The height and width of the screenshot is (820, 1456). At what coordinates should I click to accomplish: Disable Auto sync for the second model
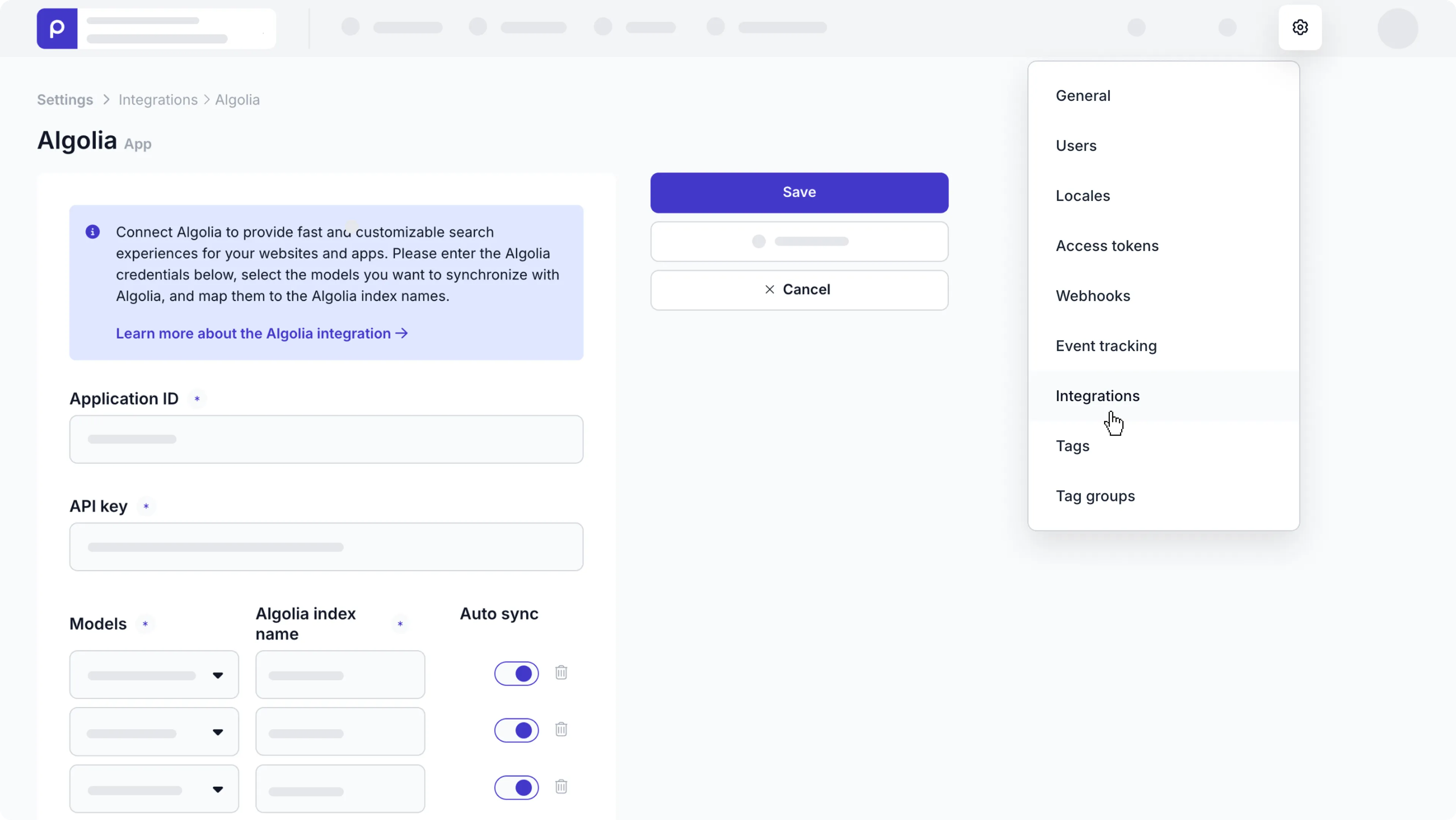point(516,730)
